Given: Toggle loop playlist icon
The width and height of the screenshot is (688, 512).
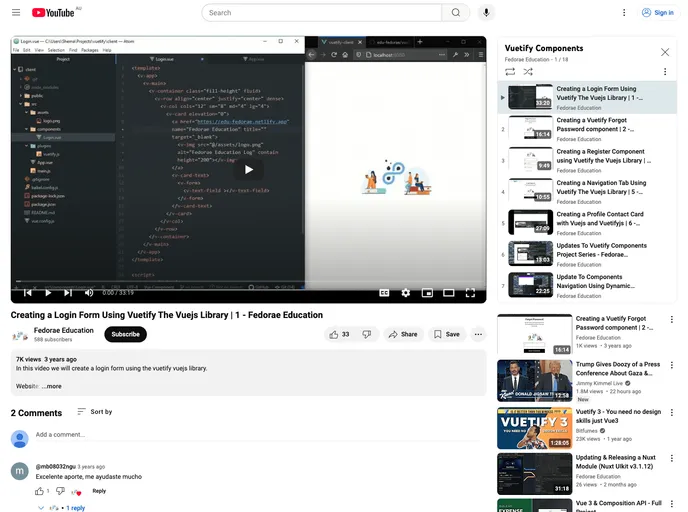Looking at the screenshot, I should coord(510,72).
